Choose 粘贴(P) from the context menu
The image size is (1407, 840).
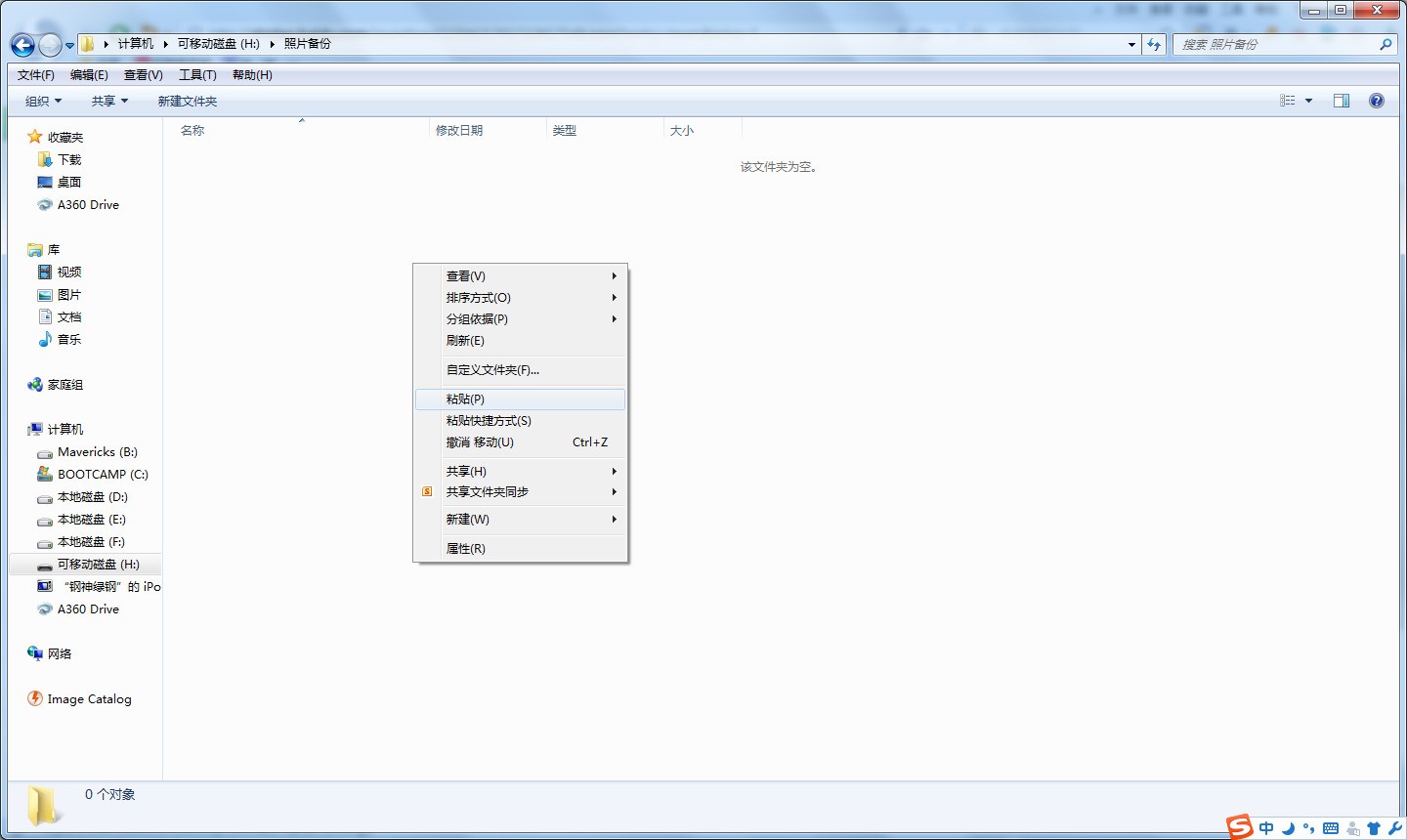[521, 399]
